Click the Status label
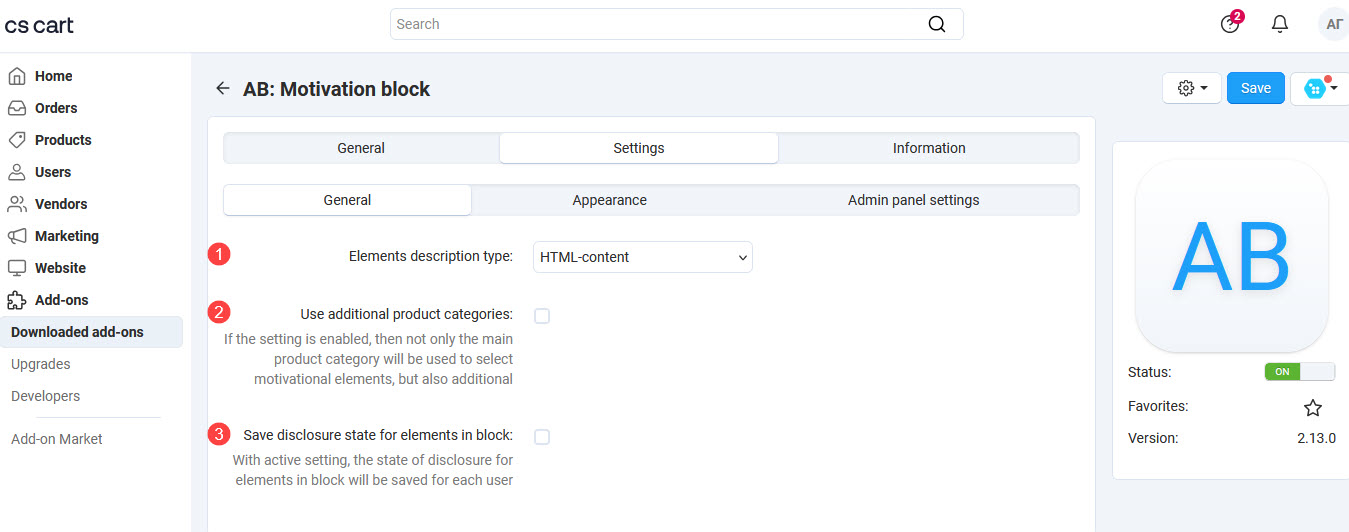 pyautogui.click(x=1150, y=372)
